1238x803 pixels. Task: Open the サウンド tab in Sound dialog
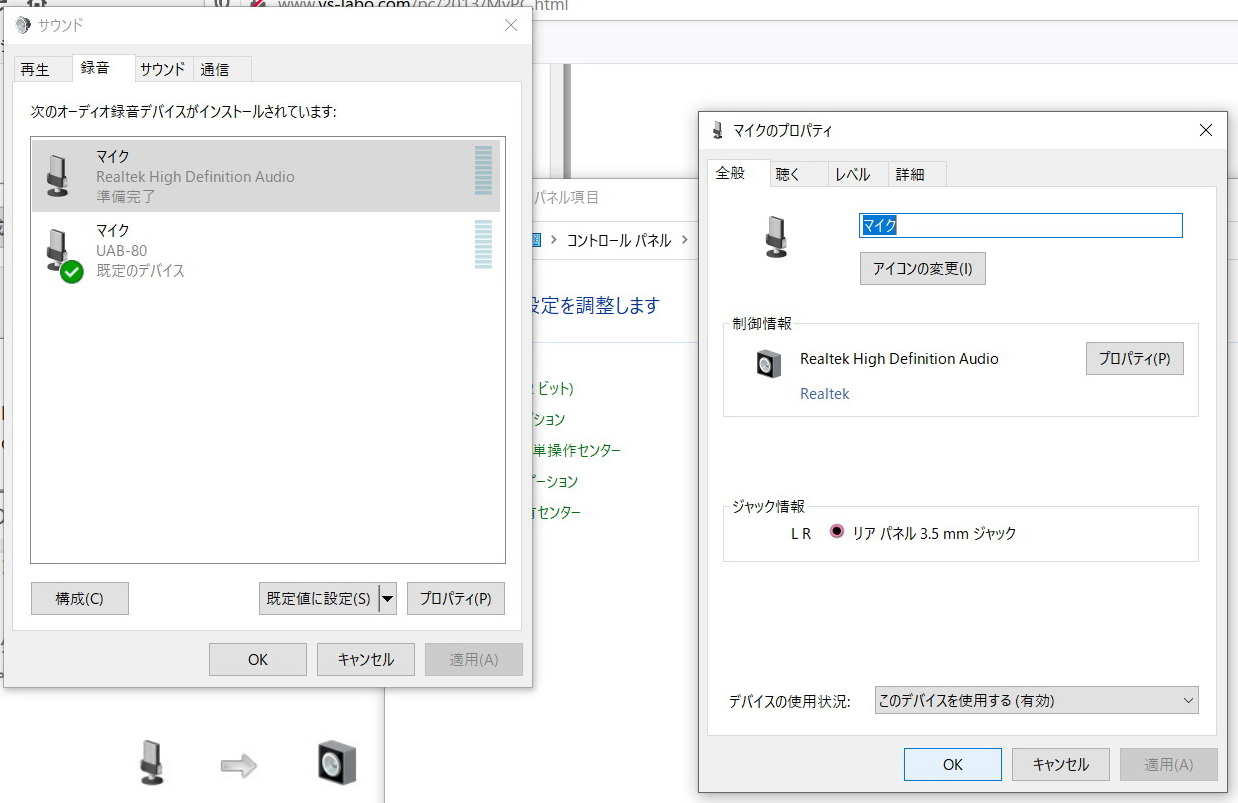point(162,69)
